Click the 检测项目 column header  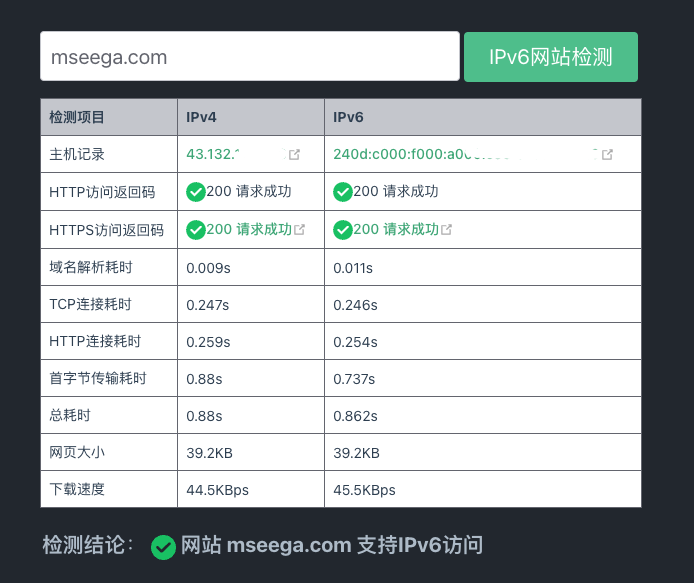tap(77, 117)
